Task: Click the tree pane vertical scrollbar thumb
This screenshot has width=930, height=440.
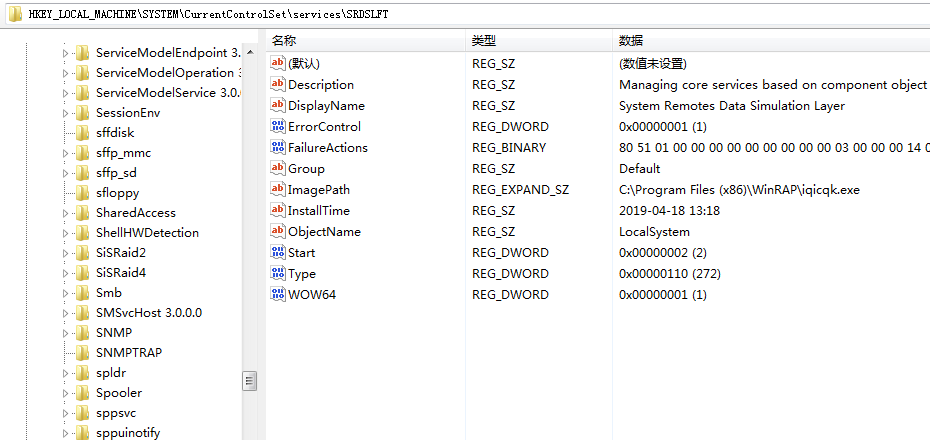Action: (249, 380)
